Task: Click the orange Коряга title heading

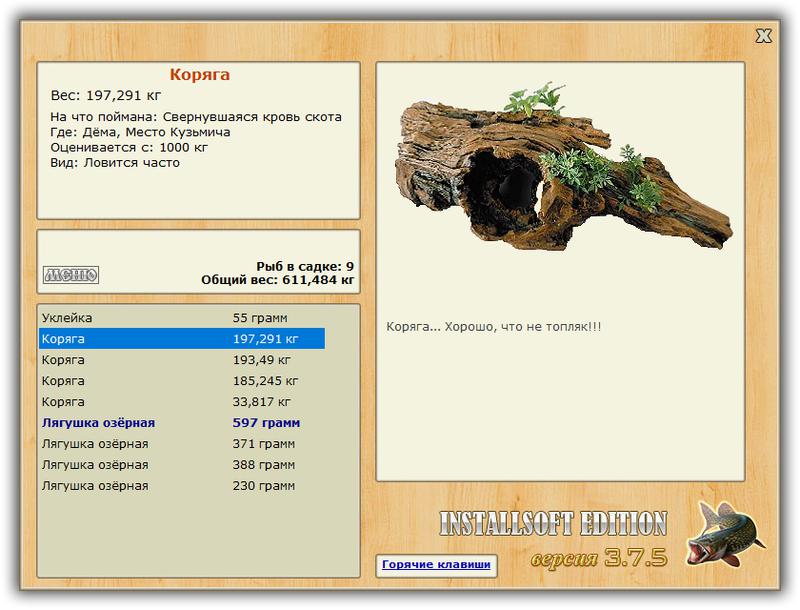Action: 199,75
